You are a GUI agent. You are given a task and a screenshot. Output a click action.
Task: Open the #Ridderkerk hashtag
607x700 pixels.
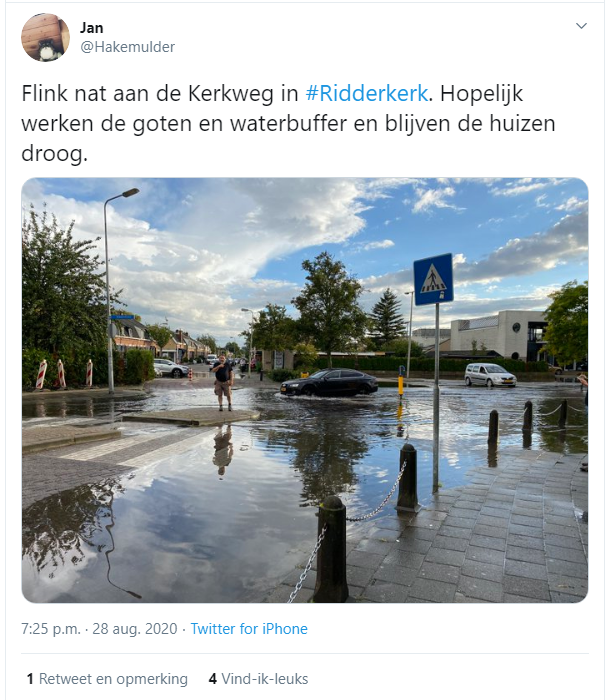tap(366, 93)
